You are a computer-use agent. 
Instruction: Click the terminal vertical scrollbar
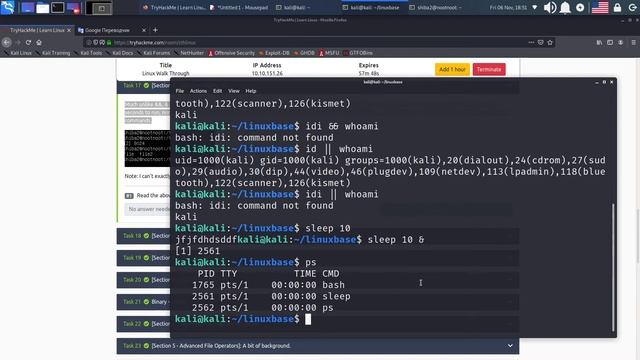[613, 267]
